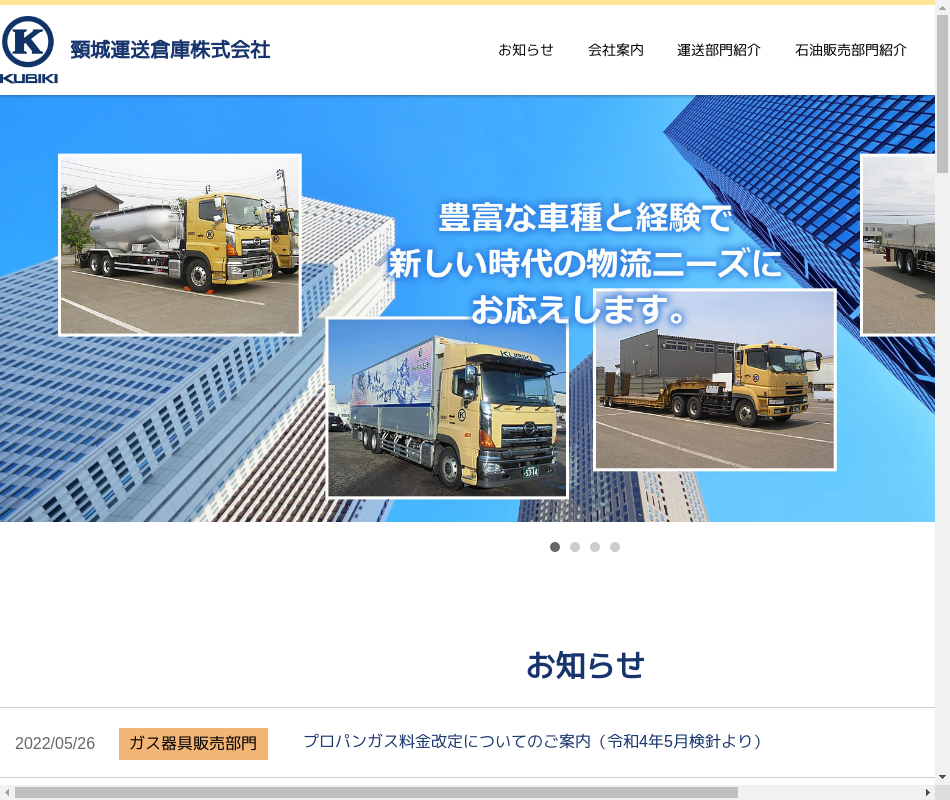Click the wing-body truck photo in center

[x=447, y=408]
